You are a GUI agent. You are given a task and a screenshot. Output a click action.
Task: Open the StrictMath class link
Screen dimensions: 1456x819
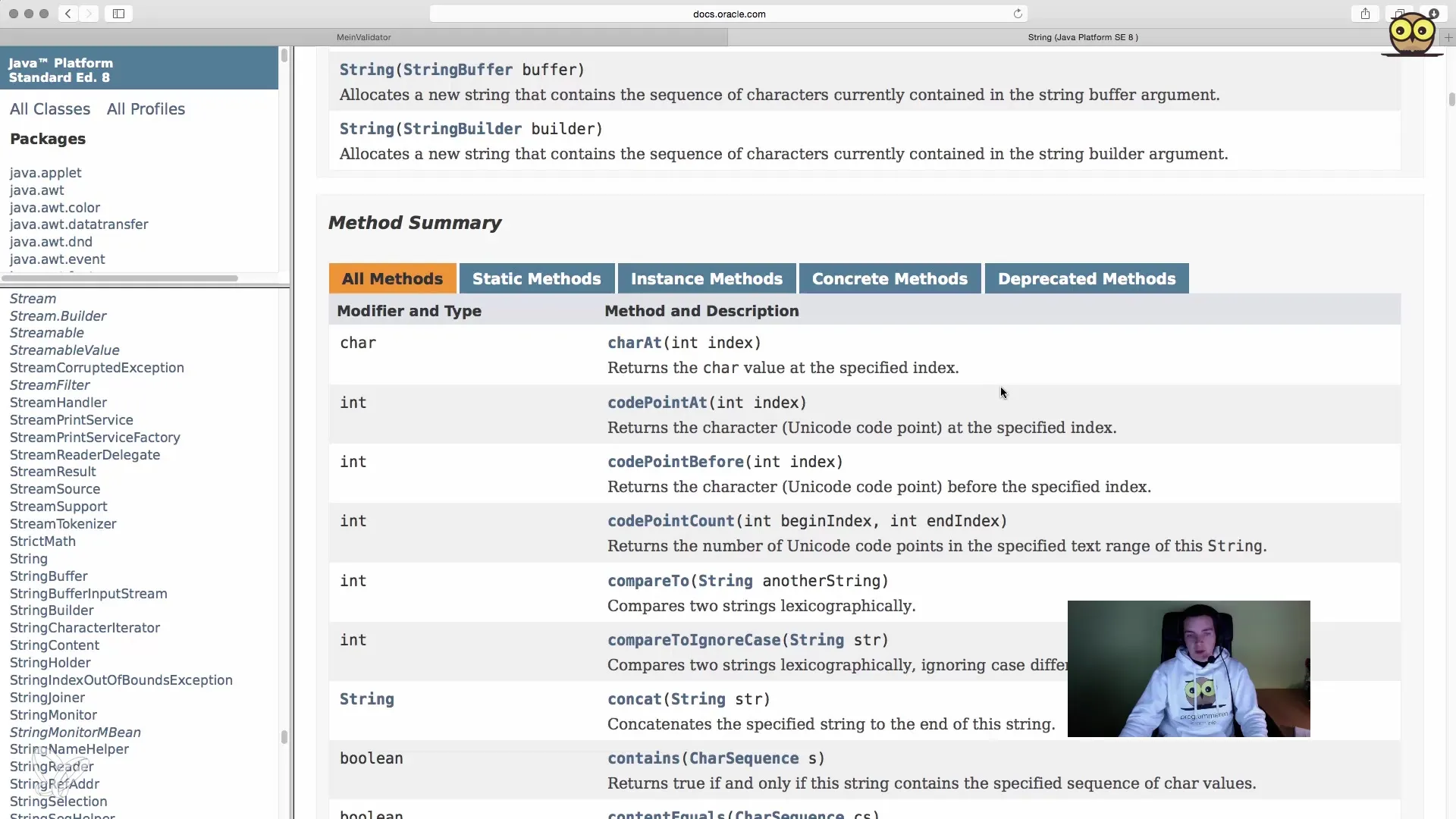42,541
